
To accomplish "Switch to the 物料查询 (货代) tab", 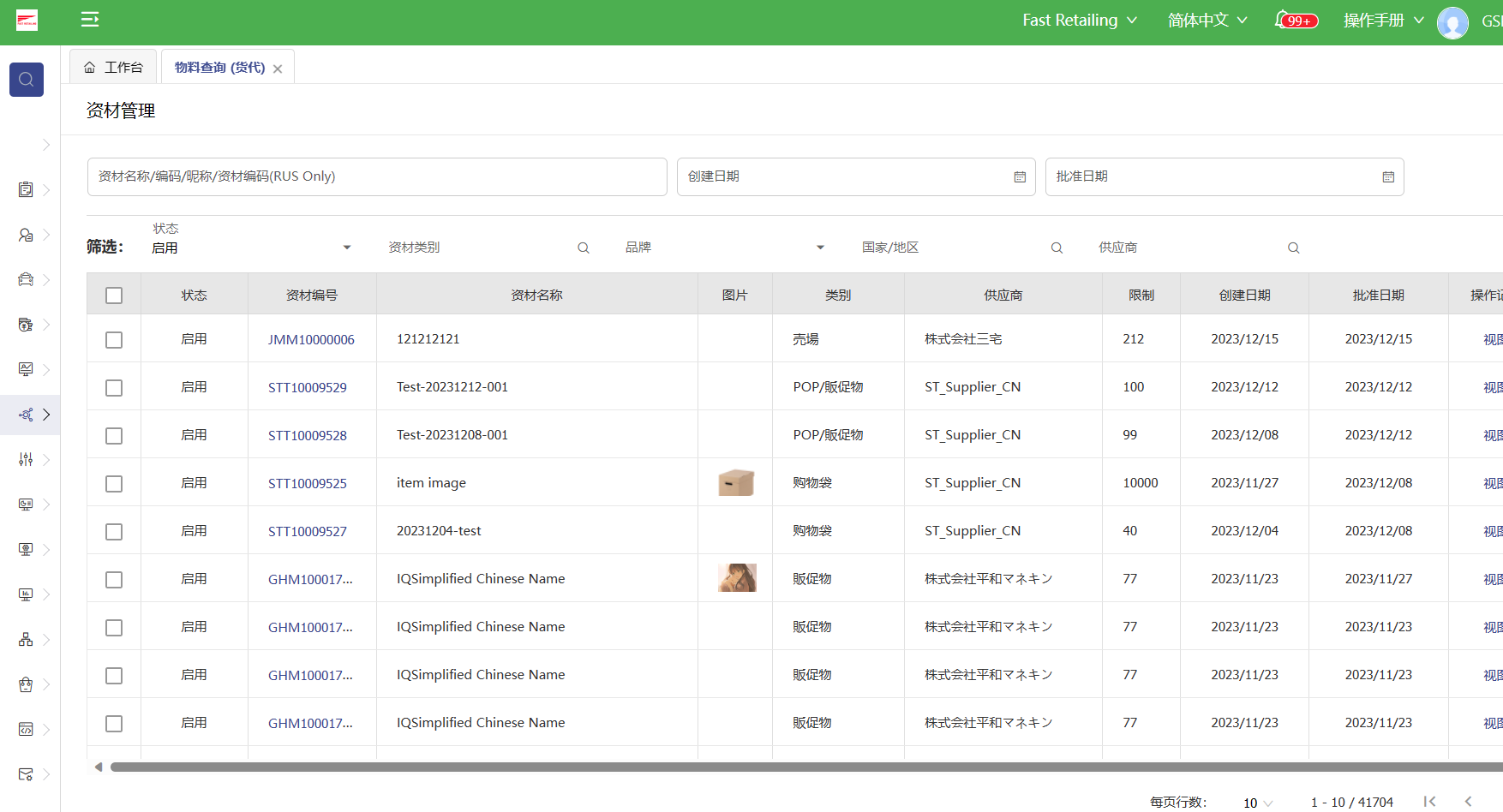I will (220, 67).
